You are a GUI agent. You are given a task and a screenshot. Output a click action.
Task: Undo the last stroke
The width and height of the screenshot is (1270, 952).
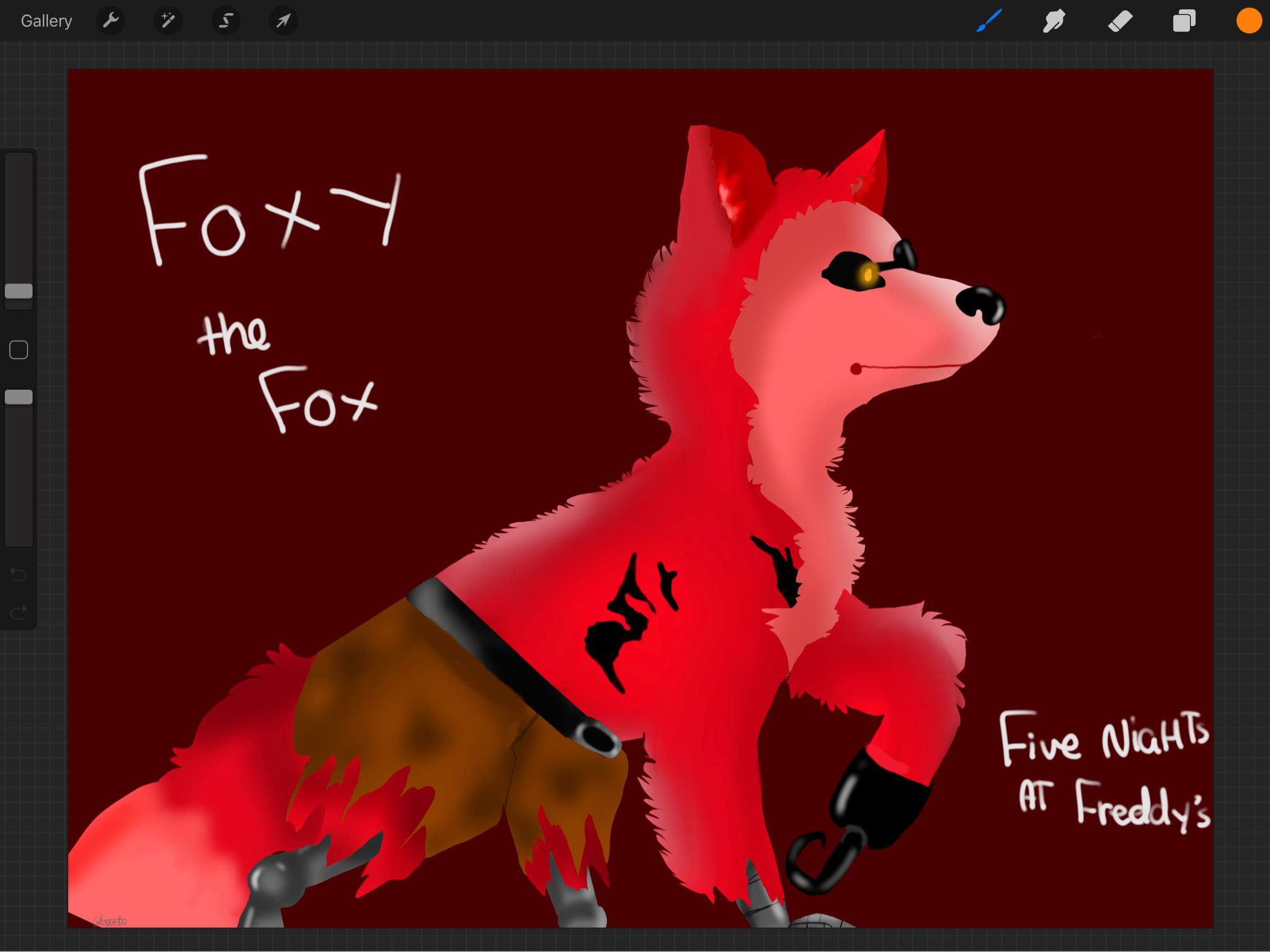pyautogui.click(x=19, y=575)
